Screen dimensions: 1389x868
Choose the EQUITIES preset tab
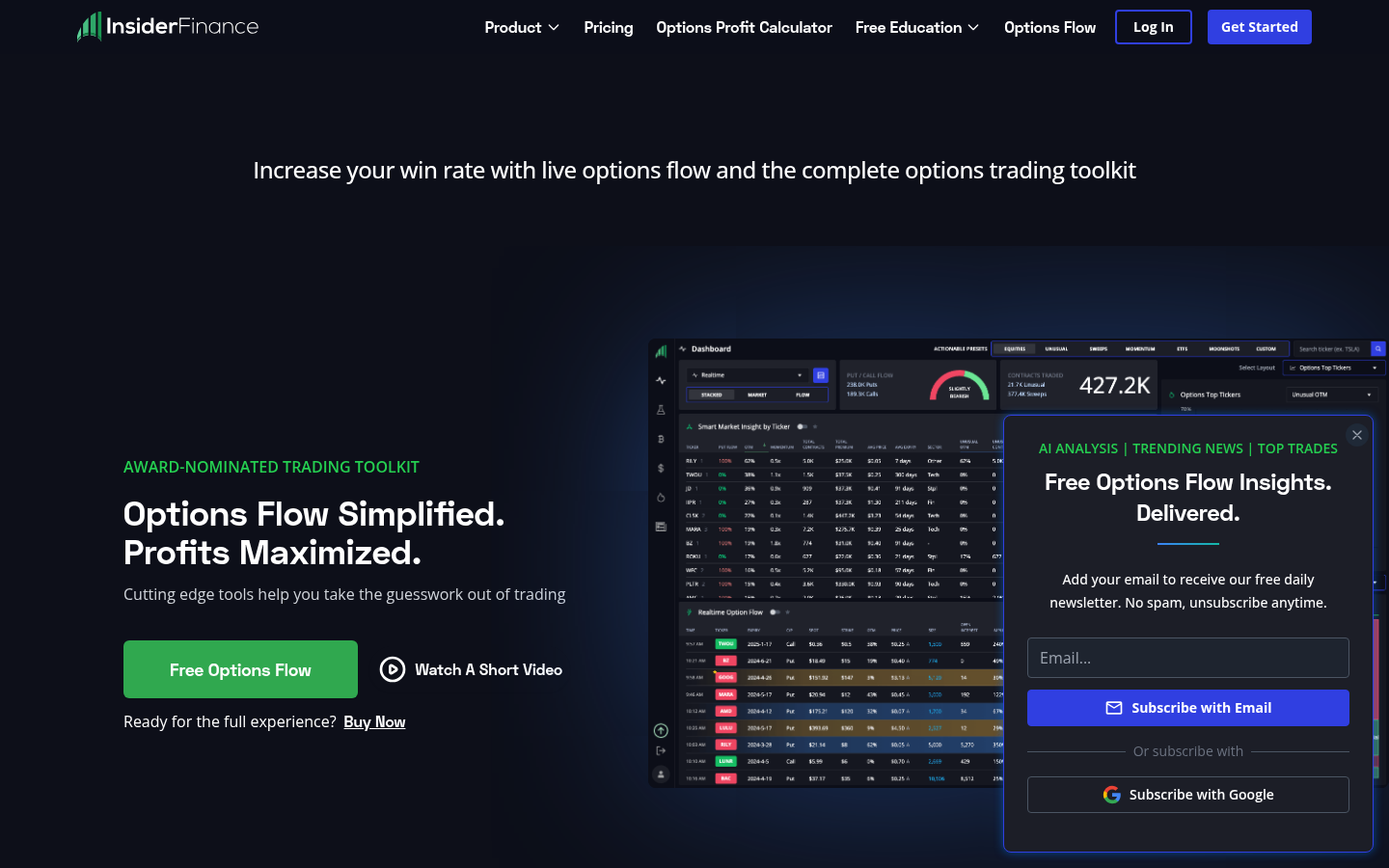click(x=1015, y=349)
